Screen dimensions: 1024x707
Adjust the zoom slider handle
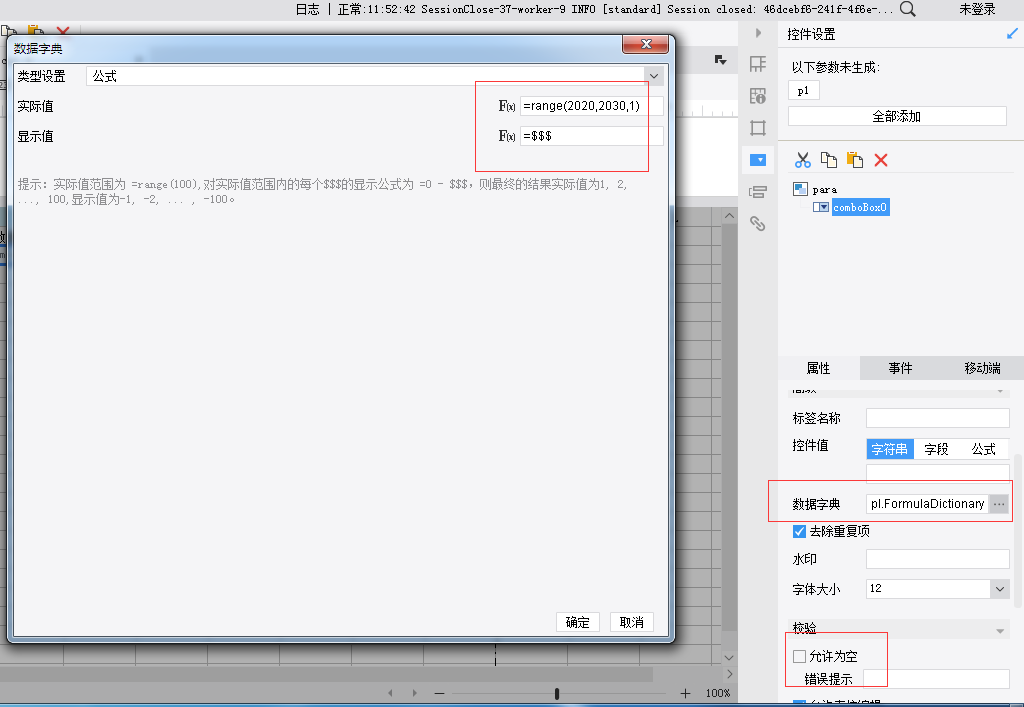click(x=556, y=693)
